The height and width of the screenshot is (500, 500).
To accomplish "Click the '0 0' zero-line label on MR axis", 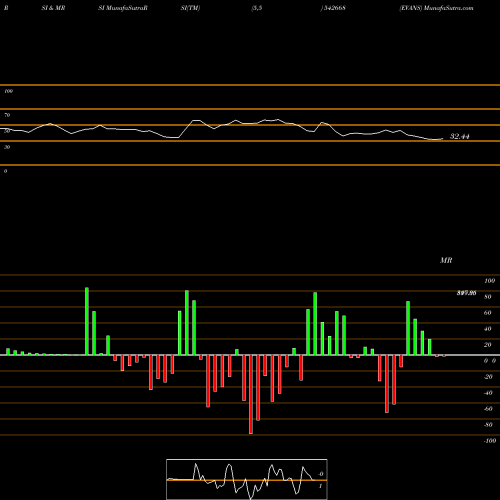I will 490,361.
